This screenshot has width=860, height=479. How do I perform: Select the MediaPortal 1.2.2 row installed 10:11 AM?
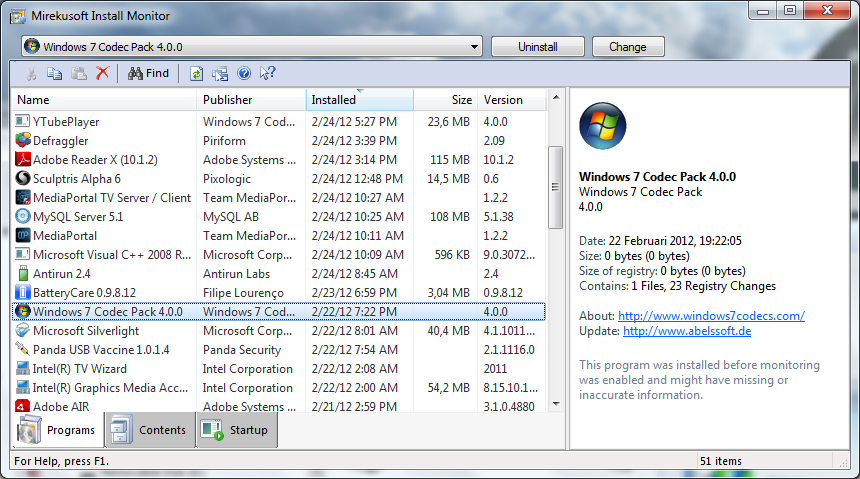279,236
